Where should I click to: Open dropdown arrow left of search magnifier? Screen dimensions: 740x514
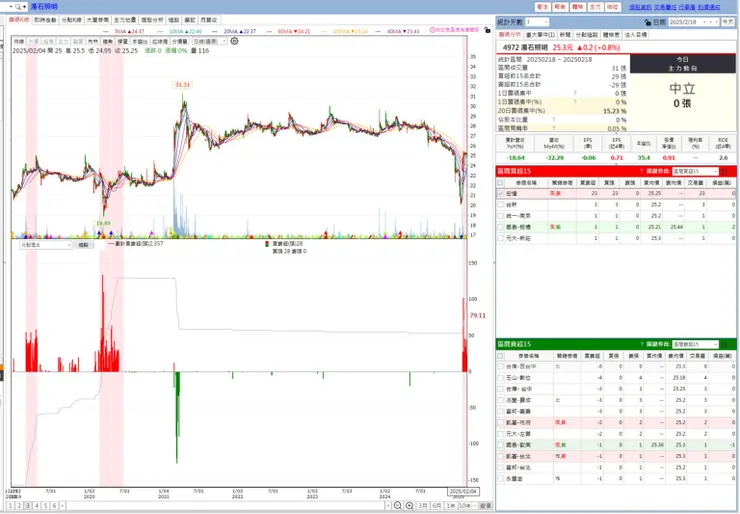pyautogui.click(x=10, y=7)
